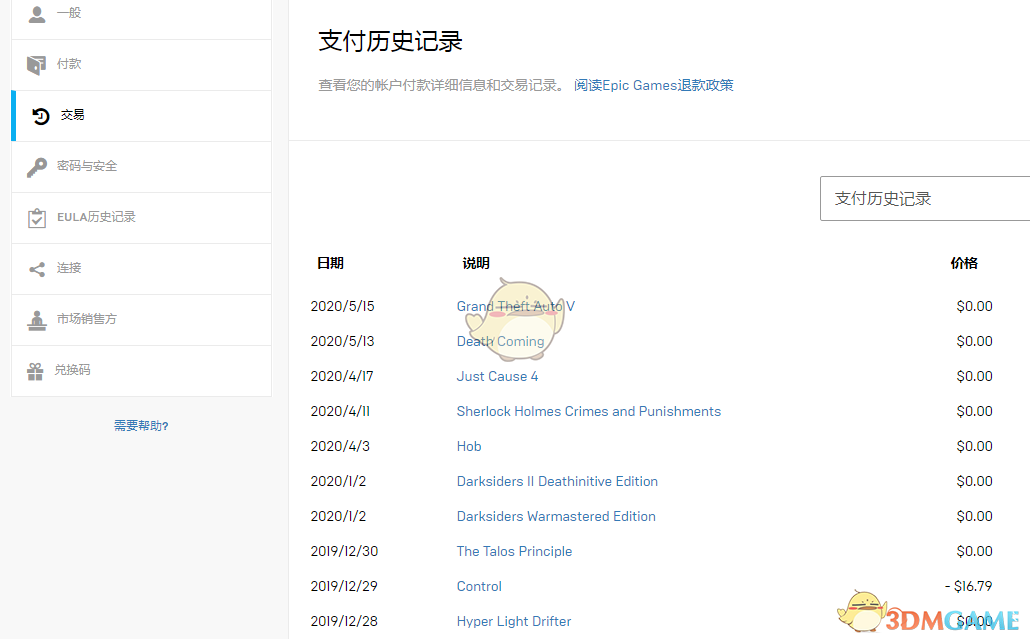Screen dimensions: 1030x639
Task: Open The Talos Principle transaction
Action: click(514, 551)
